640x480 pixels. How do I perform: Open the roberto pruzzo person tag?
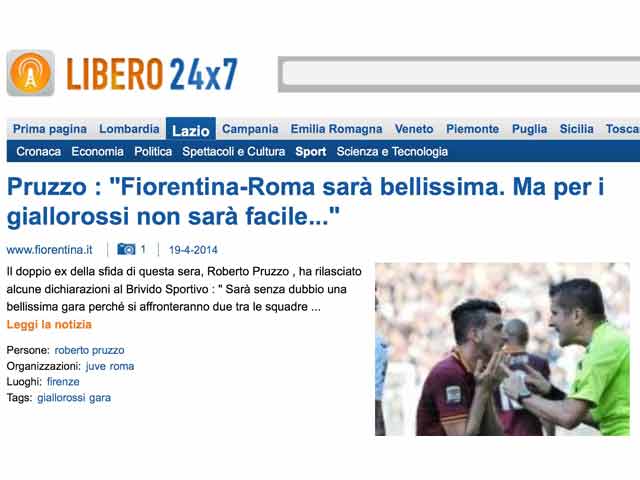pos(89,350)
